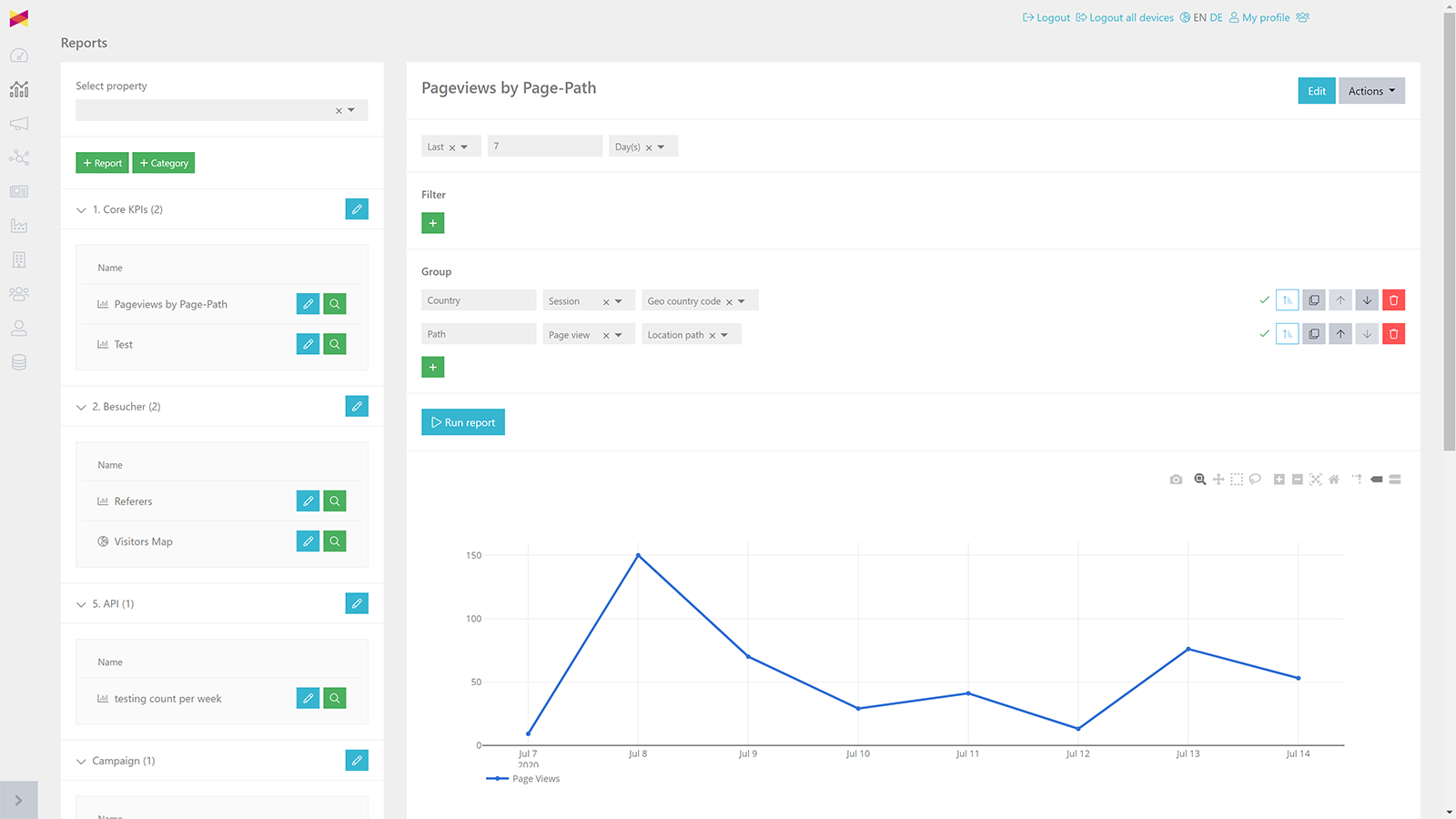Screen dimensions: 1456x819
Task: Click Run report
Action: 463,422
